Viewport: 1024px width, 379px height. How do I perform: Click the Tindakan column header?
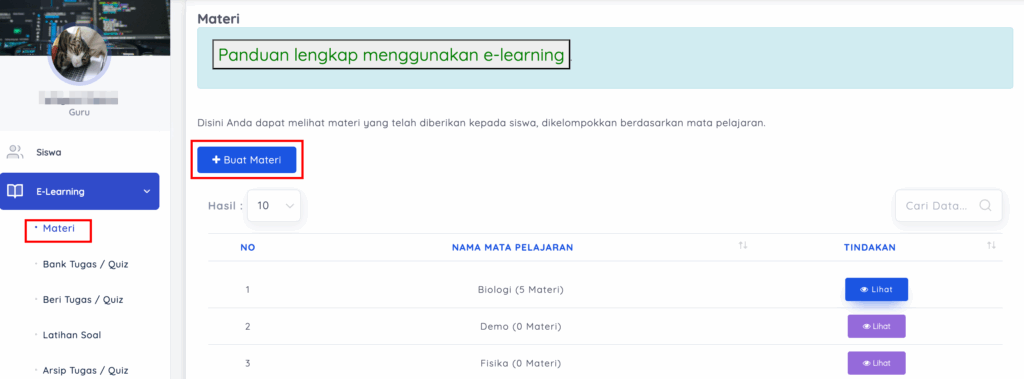[869, 248]
